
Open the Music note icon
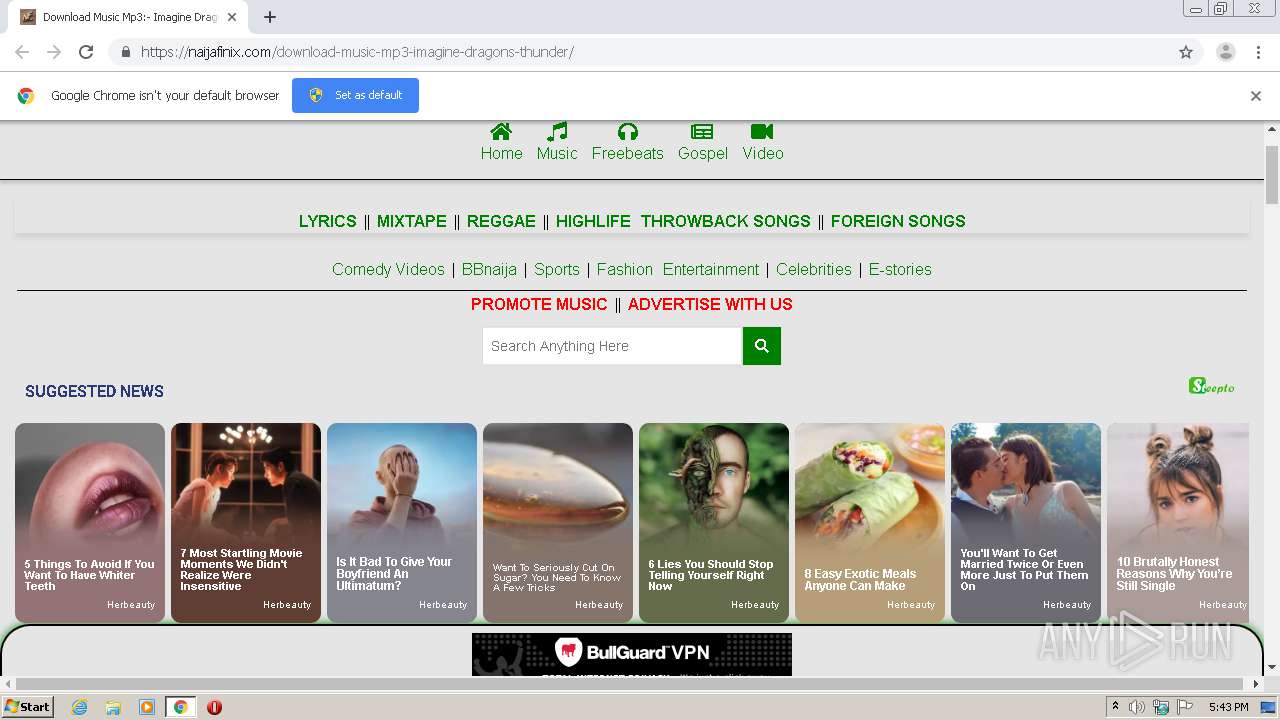tap(557, 131)
